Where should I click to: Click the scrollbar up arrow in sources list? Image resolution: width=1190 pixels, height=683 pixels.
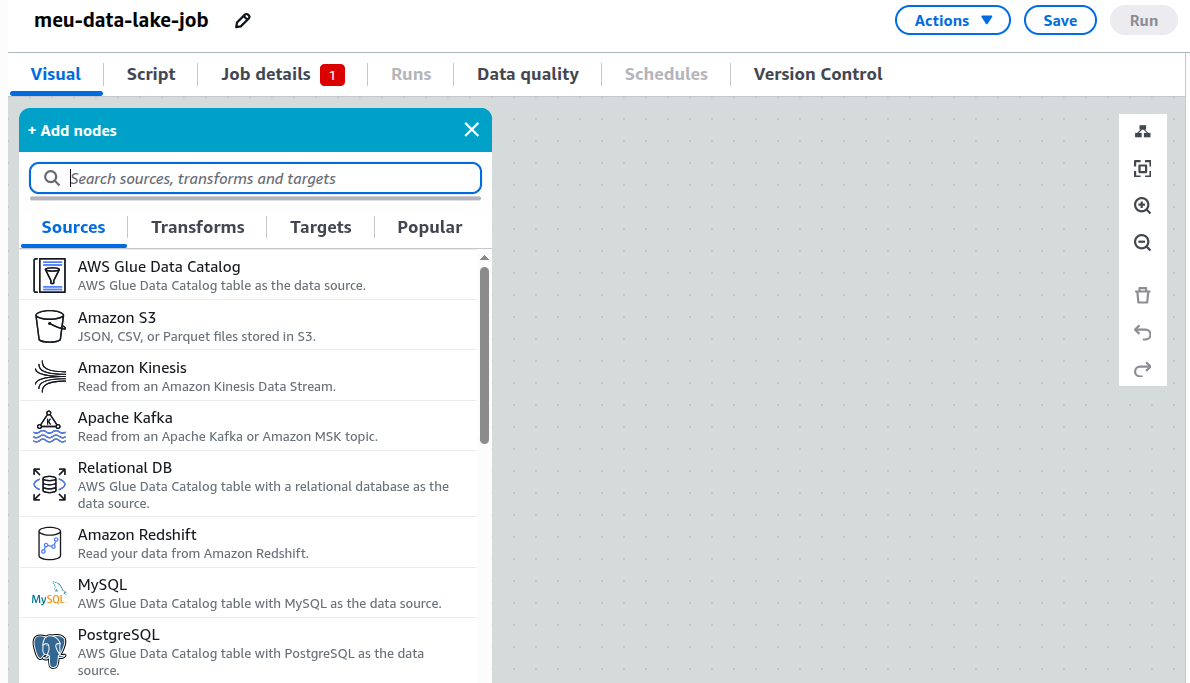tap(484, 258)
